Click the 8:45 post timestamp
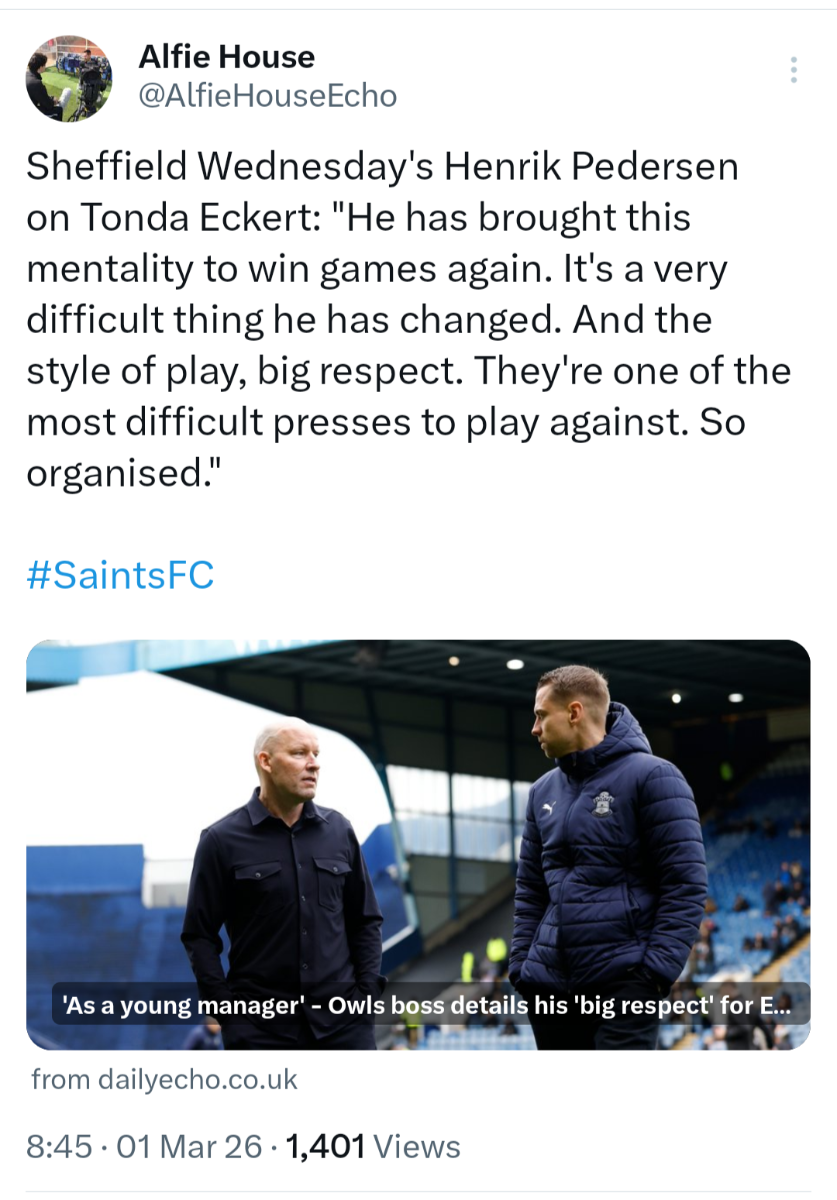 click(60, 1146)
